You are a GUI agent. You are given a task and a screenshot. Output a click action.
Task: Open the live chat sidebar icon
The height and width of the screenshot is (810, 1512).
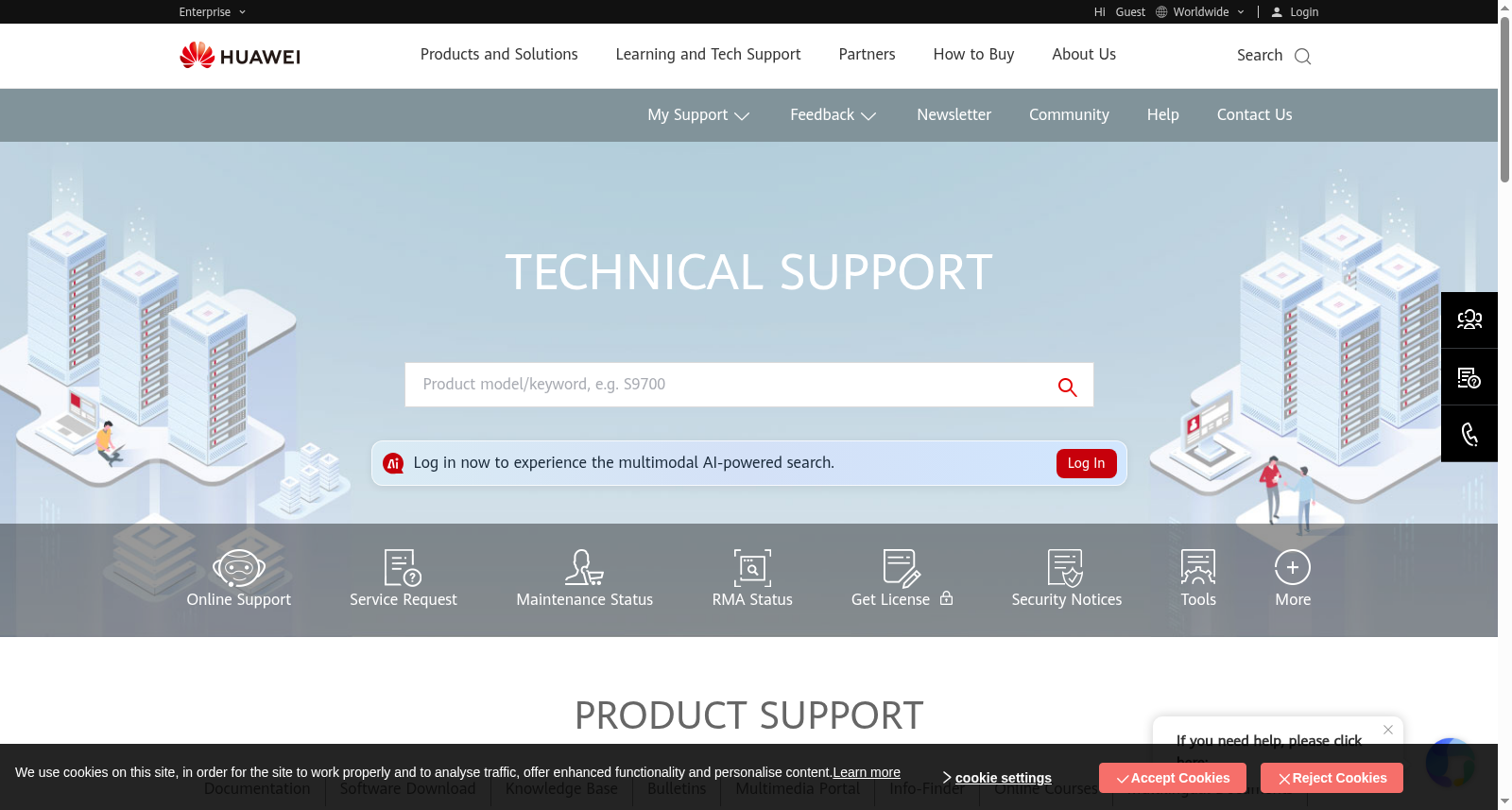point(1469,320)
